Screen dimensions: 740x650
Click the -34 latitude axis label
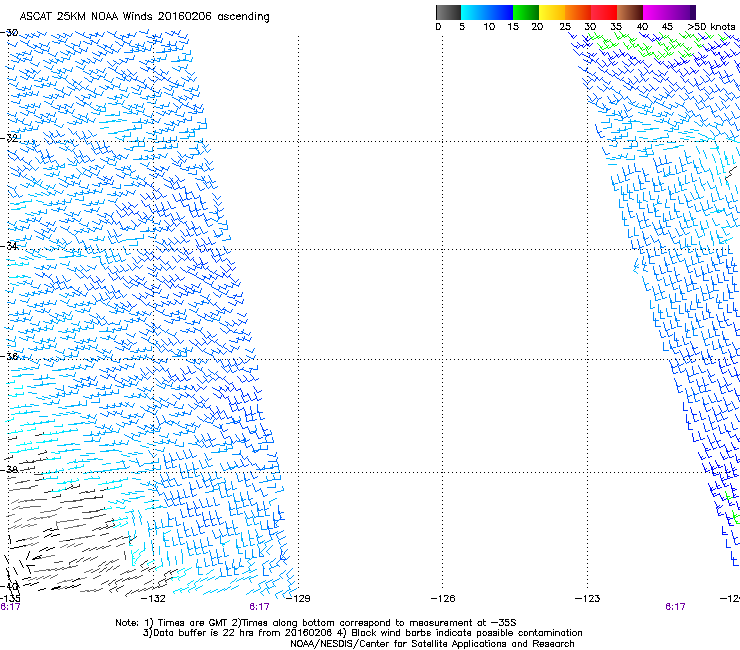[x=9, y=246]
